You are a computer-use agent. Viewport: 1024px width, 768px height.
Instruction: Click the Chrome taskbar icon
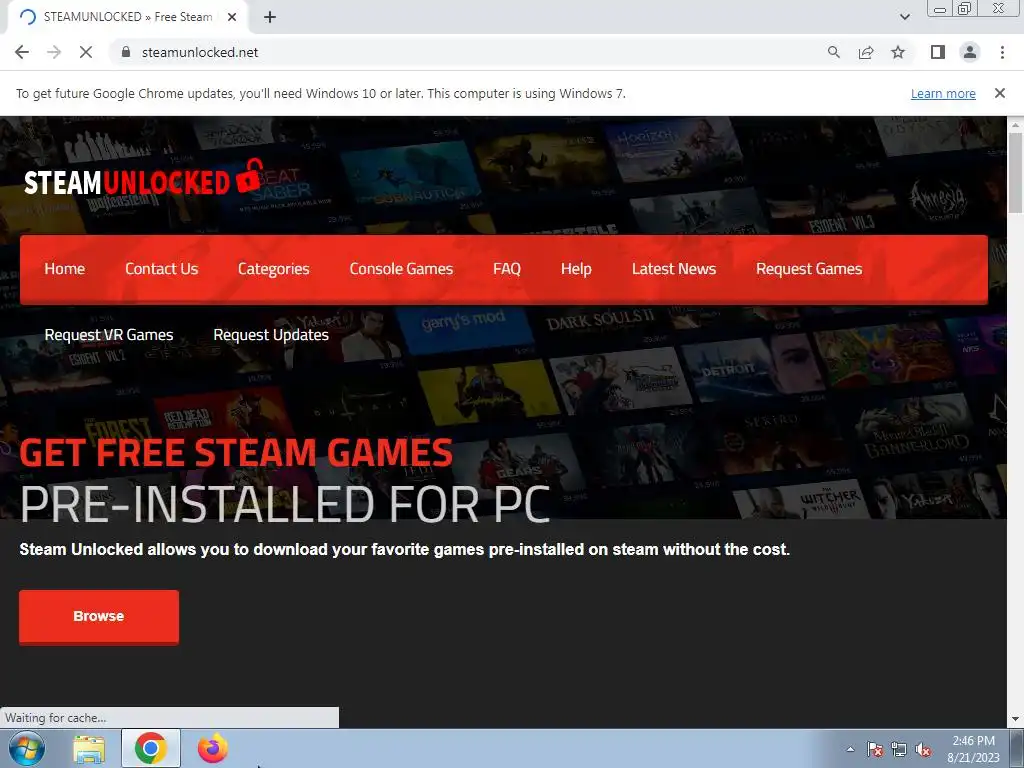click(x=151, y=748)
